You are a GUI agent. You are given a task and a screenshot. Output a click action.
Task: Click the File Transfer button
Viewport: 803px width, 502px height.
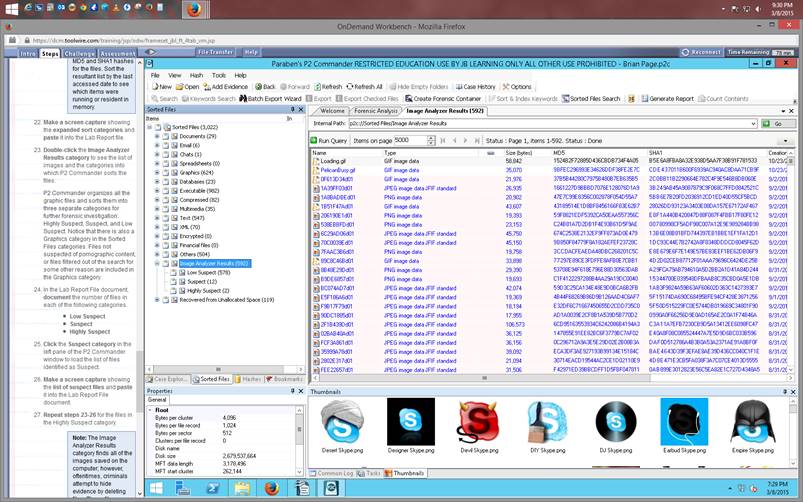point(216,52)
